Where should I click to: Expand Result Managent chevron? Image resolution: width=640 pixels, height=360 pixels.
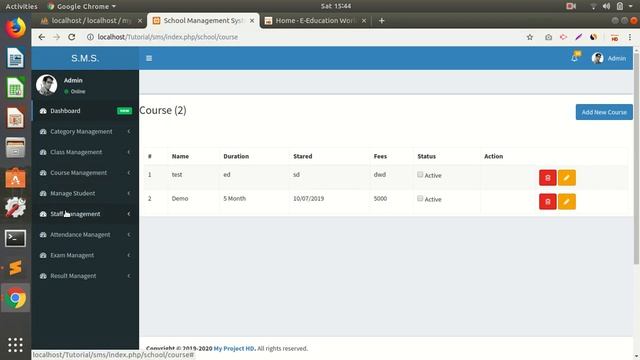point(129,276)
